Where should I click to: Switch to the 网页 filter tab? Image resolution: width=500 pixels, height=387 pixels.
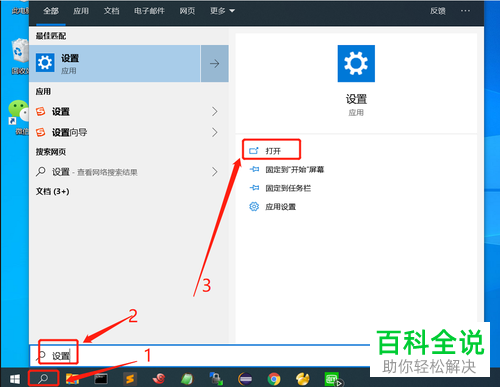click(x=187, y=11)
